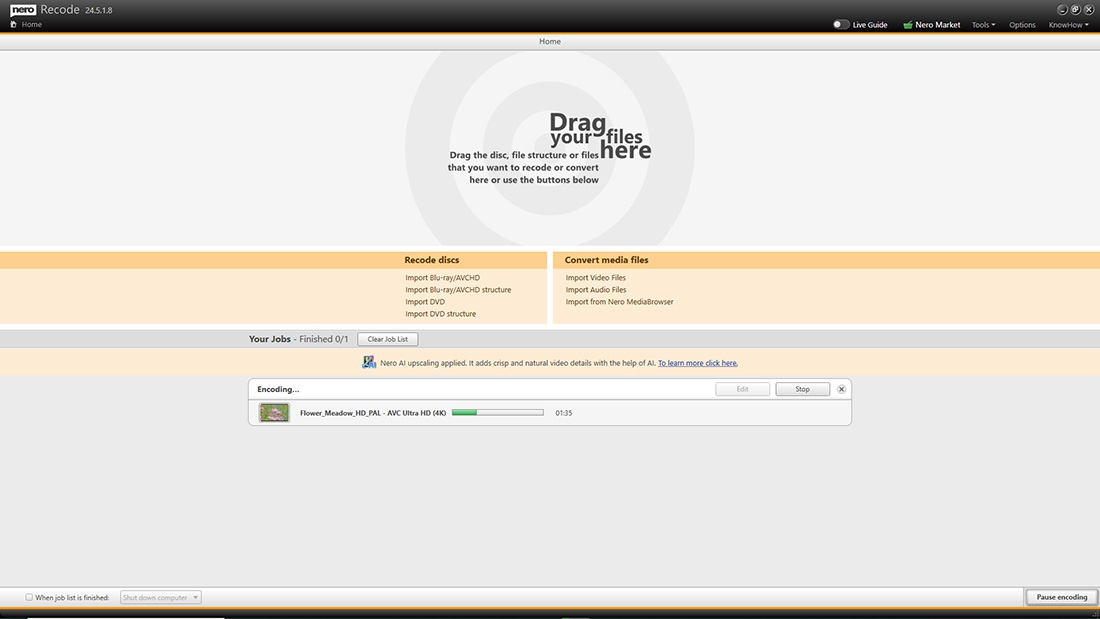The image size is (1100, 619).
Task: Click Import Audio Files
Action: (x=596, y=290)
